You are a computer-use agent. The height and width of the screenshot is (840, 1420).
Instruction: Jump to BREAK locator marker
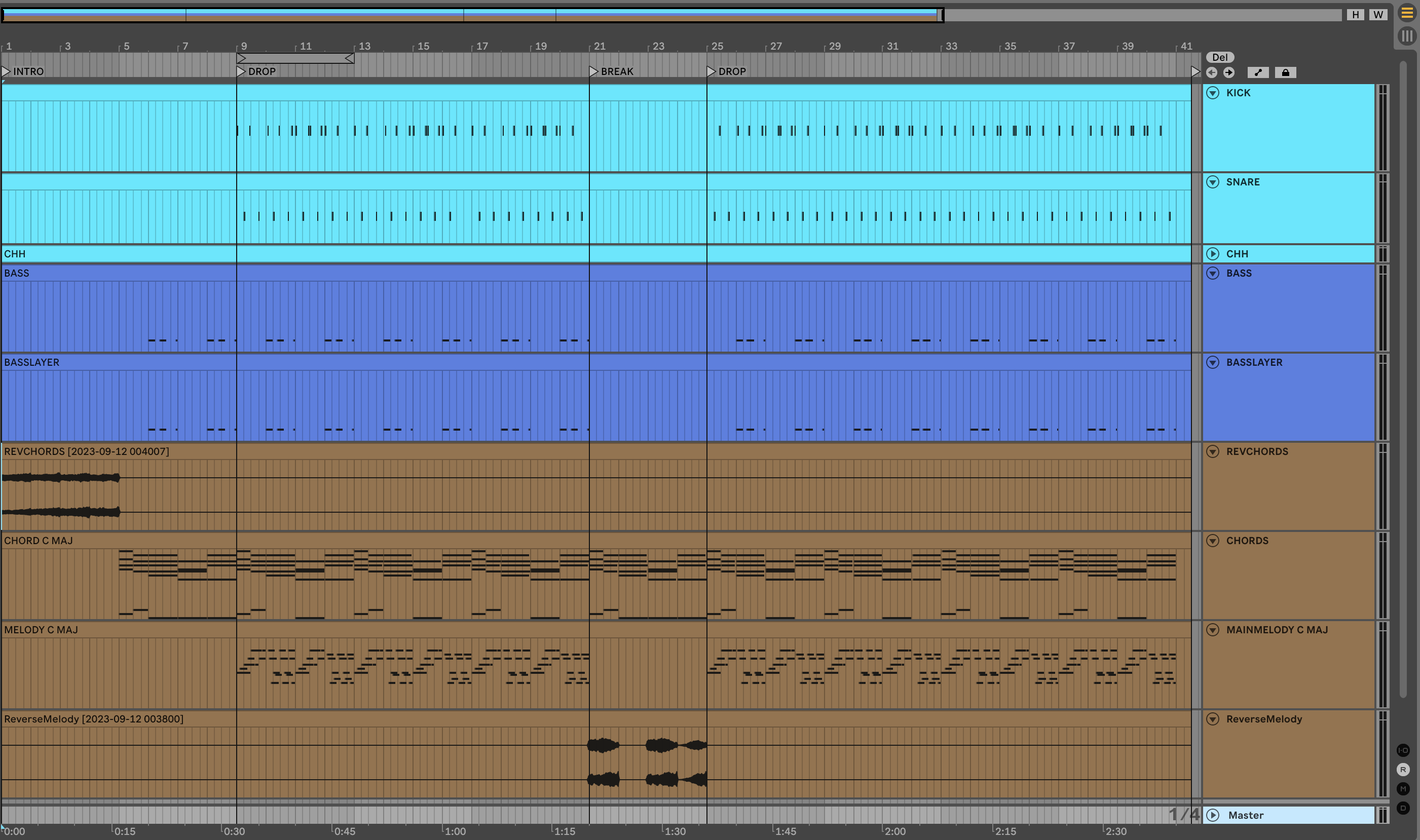coord(593,71)
